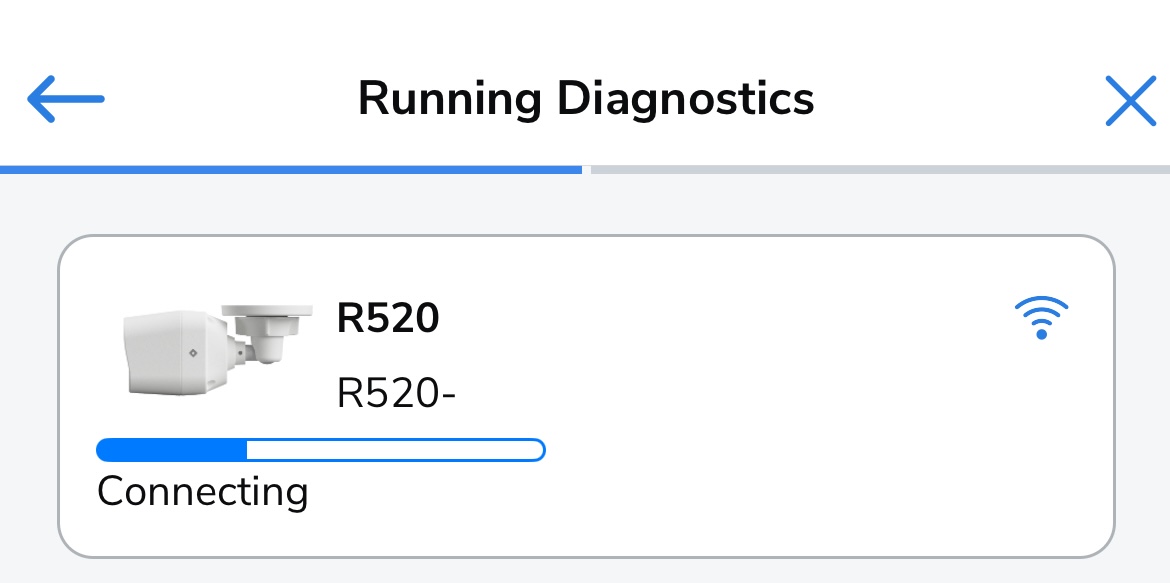Tap the R520- serial label
Image resolution: width=1170 pixels, height=583 pixels.
pyautogui.click(x=396, y=393)
